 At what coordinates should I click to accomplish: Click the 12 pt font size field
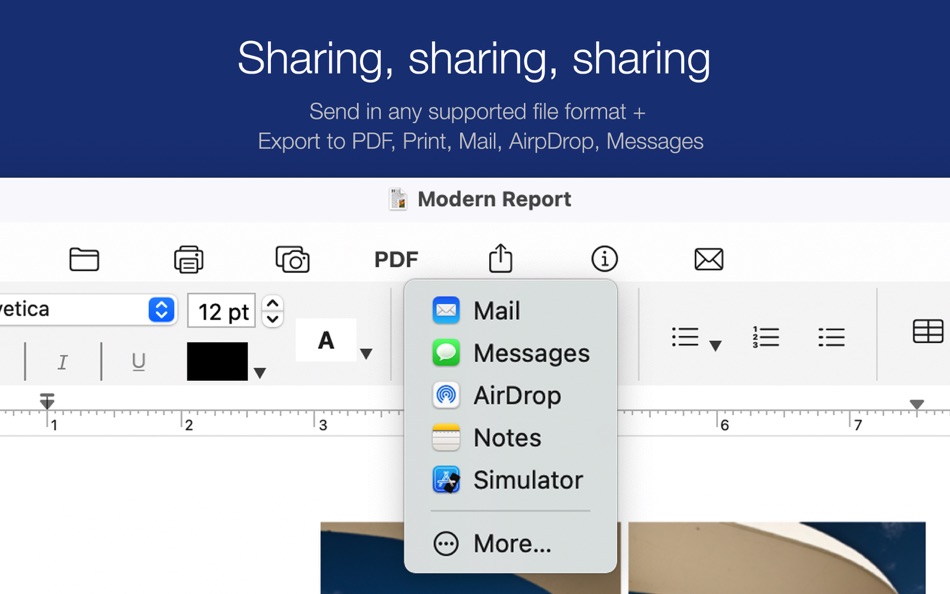(x=221, y=311)
